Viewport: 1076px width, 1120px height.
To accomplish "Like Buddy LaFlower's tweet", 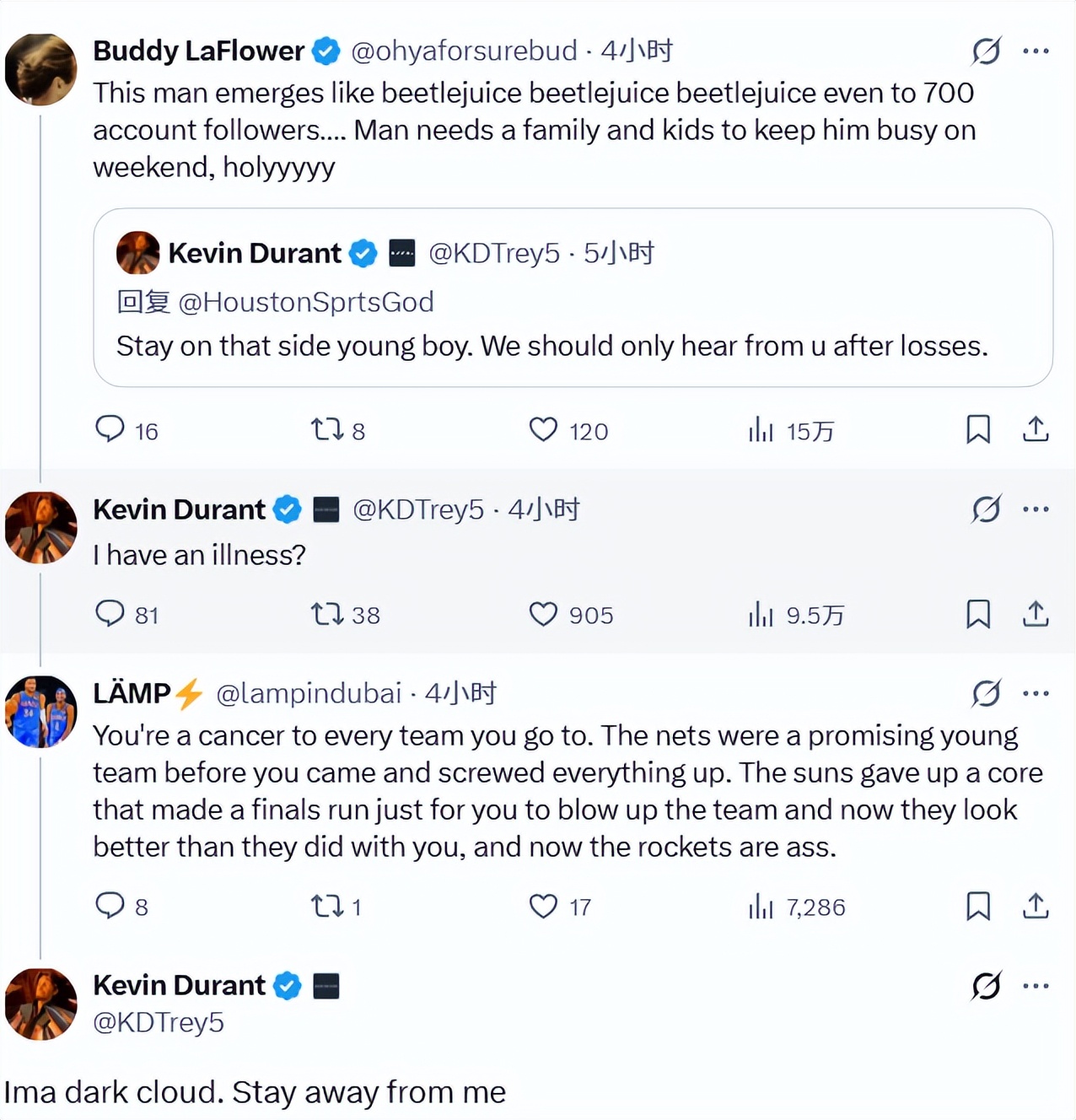I will [543, 429].
